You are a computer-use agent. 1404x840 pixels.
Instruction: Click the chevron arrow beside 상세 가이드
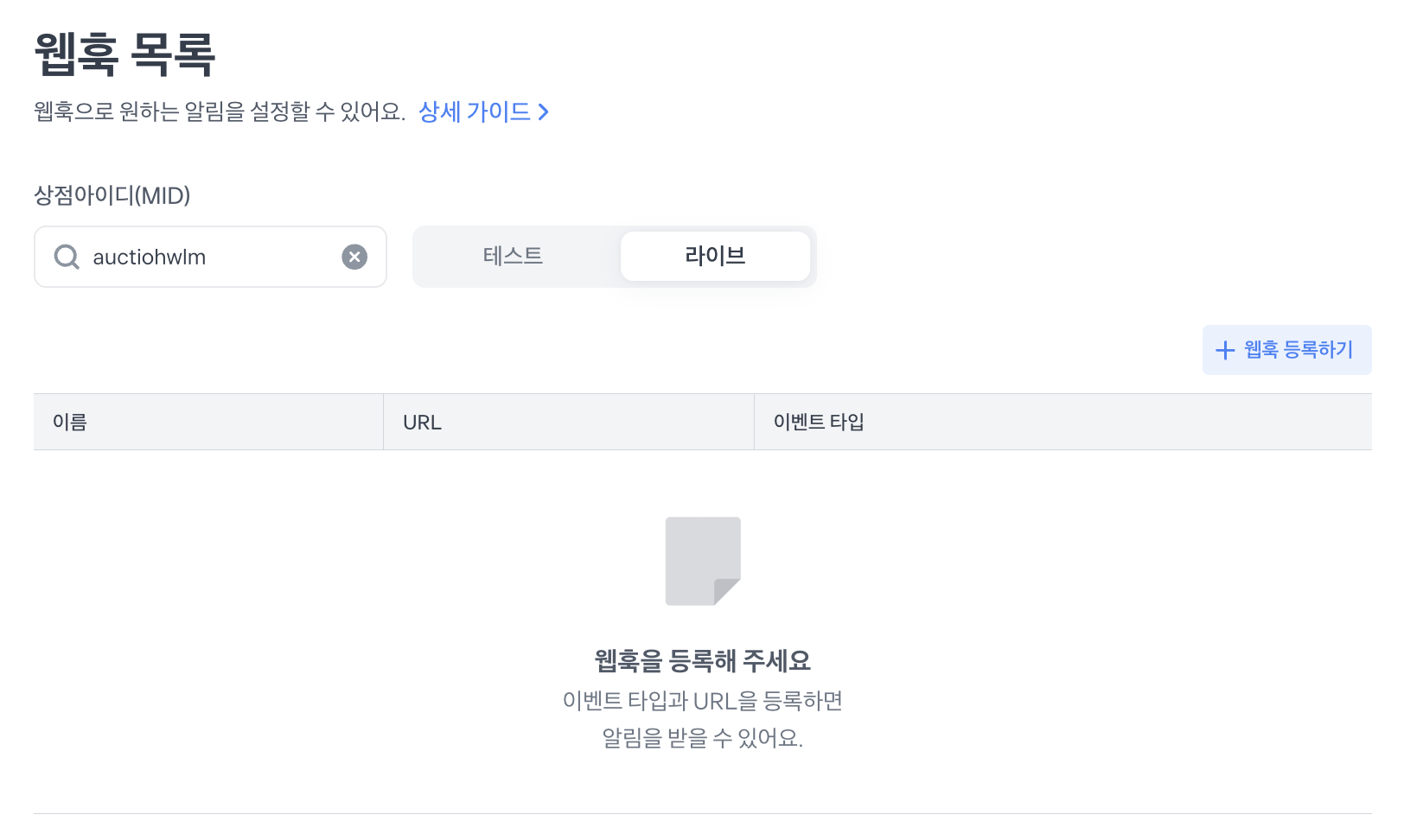544,112
